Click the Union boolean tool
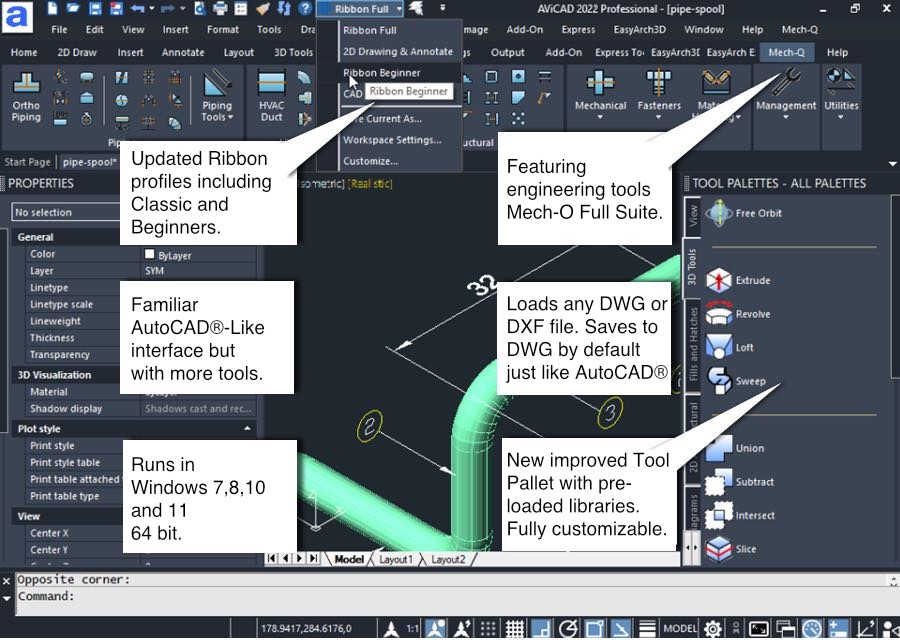The width and height of the screenshot is (900, 640). [x=719, y=449]
